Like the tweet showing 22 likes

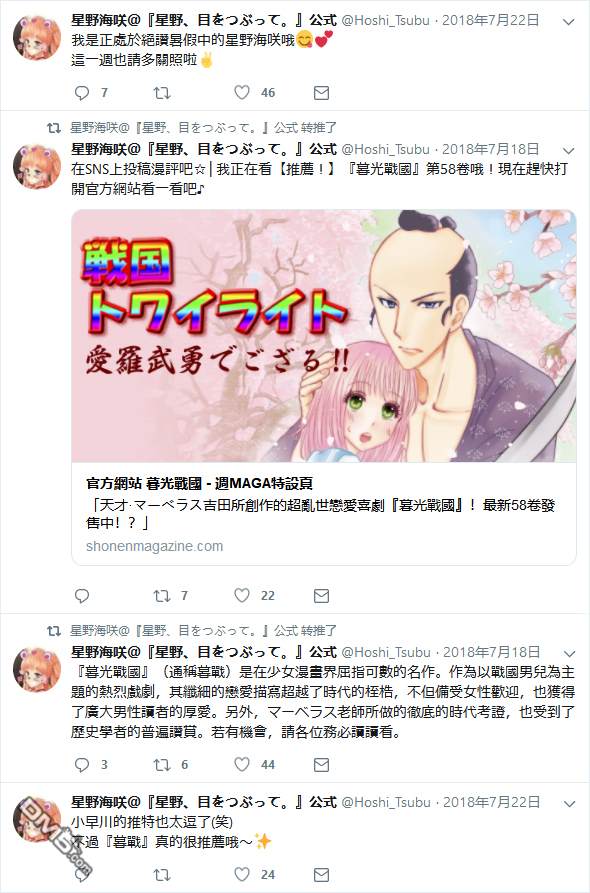tap(242, 596)
